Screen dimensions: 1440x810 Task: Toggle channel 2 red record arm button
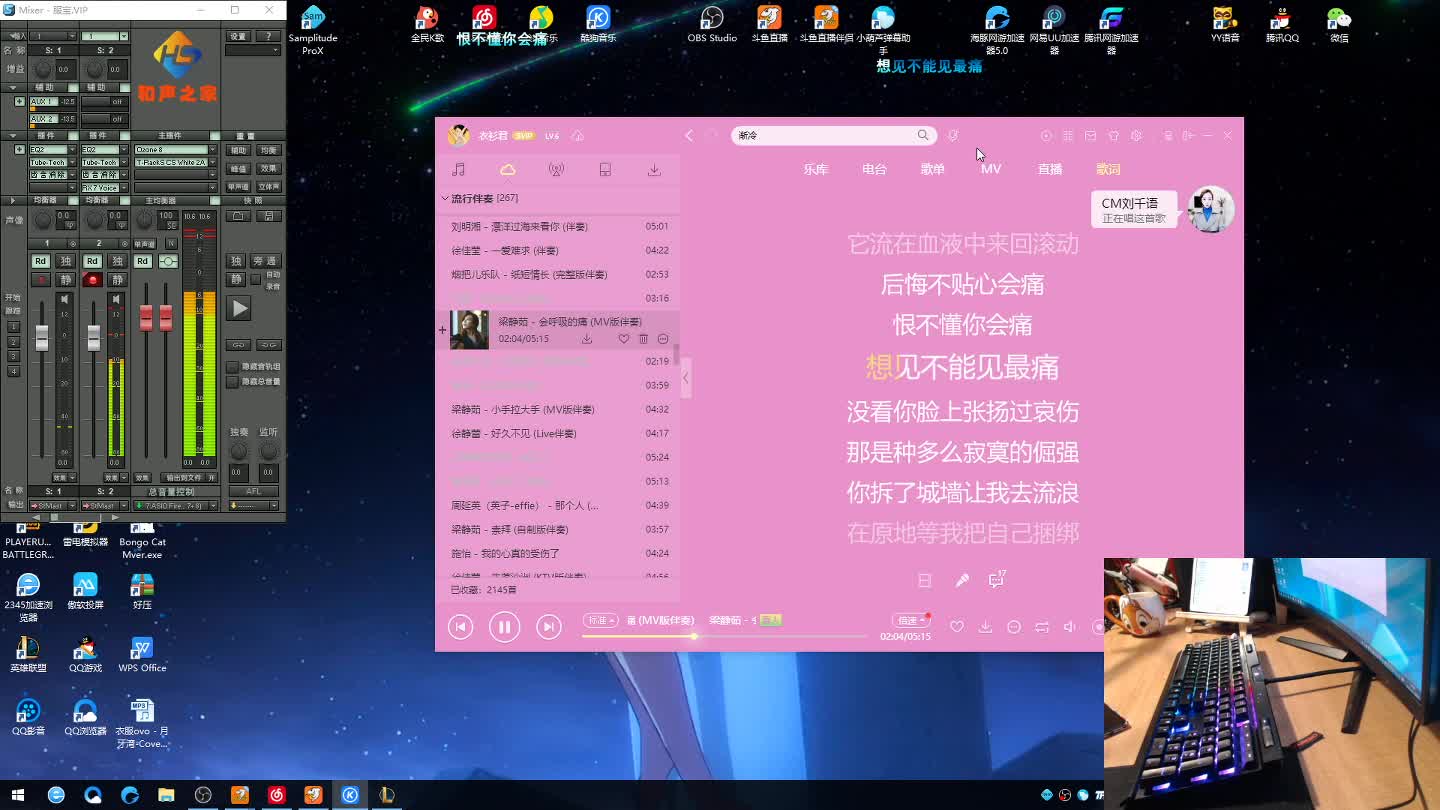(x=92, y=280)
